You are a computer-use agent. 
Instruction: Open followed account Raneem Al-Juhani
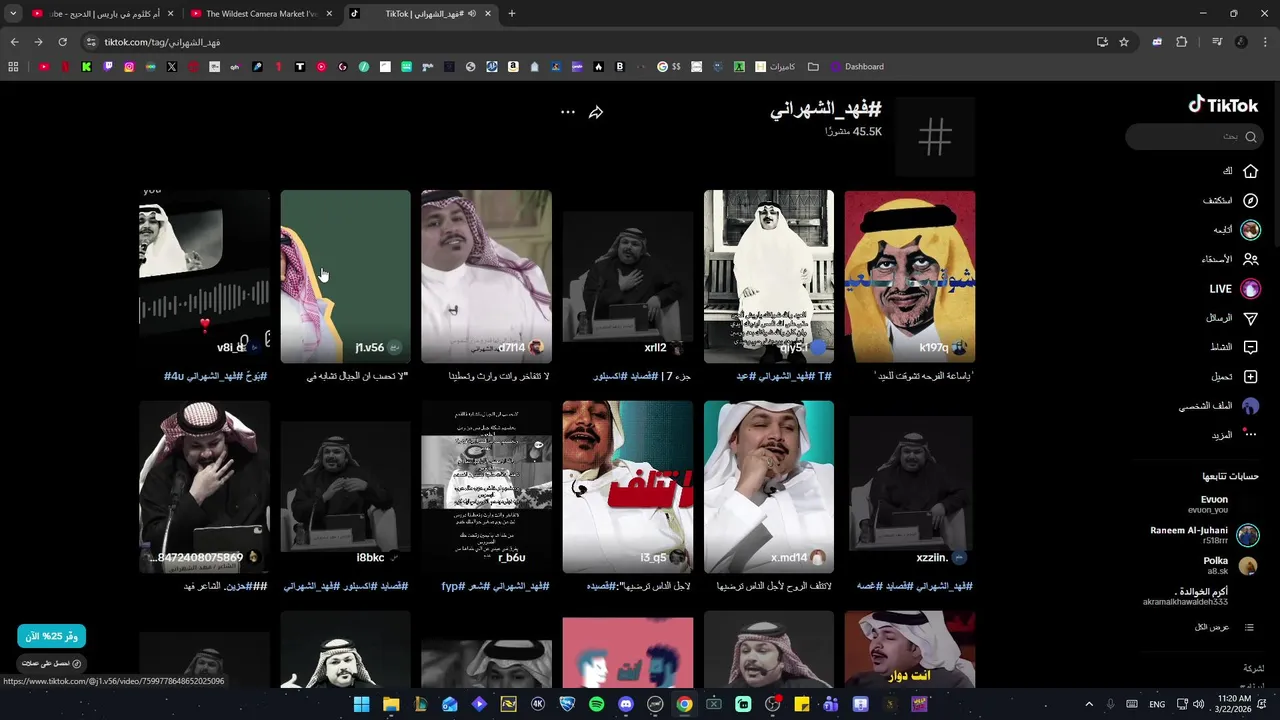pyautogui.click(x=1203, y=535)
